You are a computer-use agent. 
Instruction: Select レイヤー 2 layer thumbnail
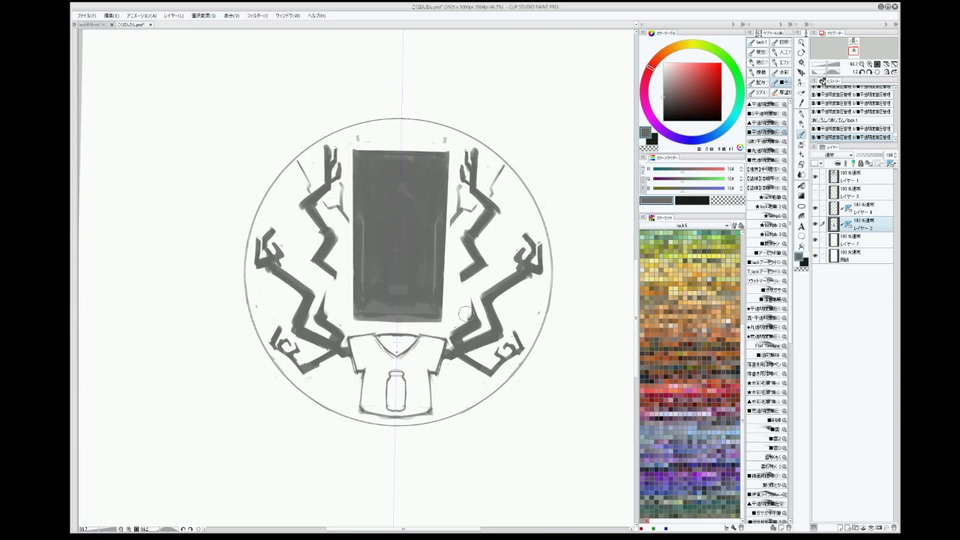coord(833,224)
